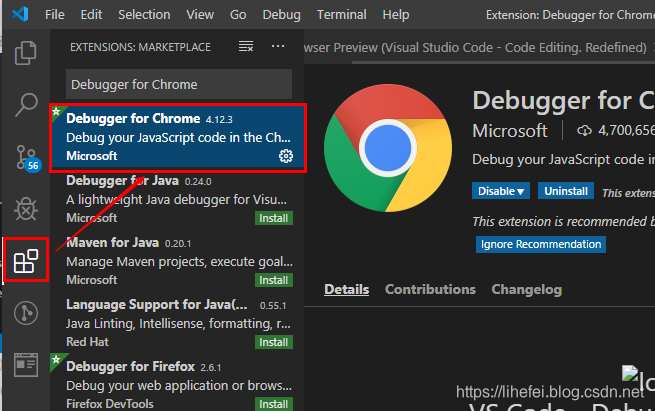Install Debugger for Java extension
655x411 pixels.
(x=274, y=218)
